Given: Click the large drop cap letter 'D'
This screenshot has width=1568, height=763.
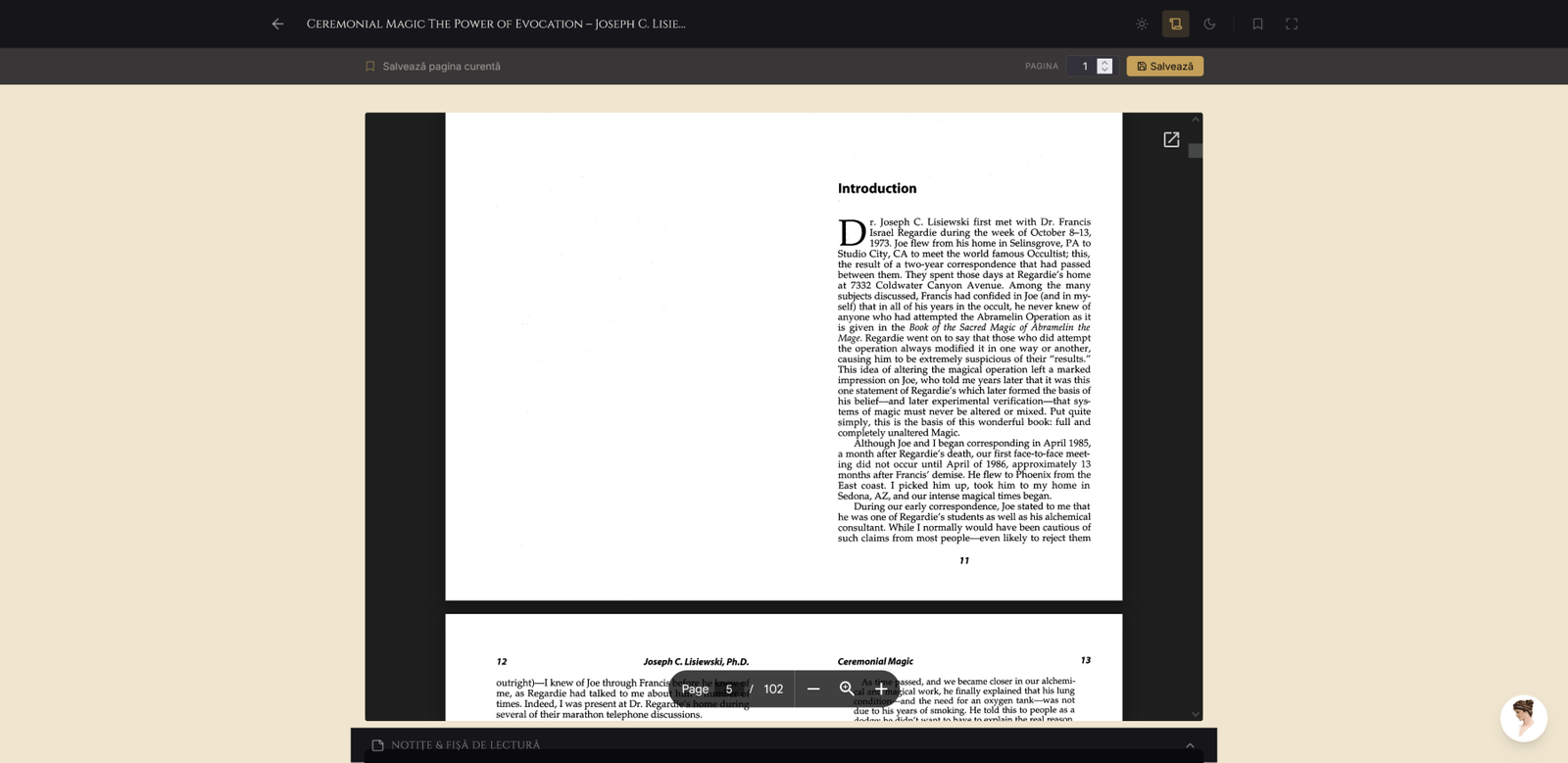Looking at the screenshot, I should click(852, 233).
